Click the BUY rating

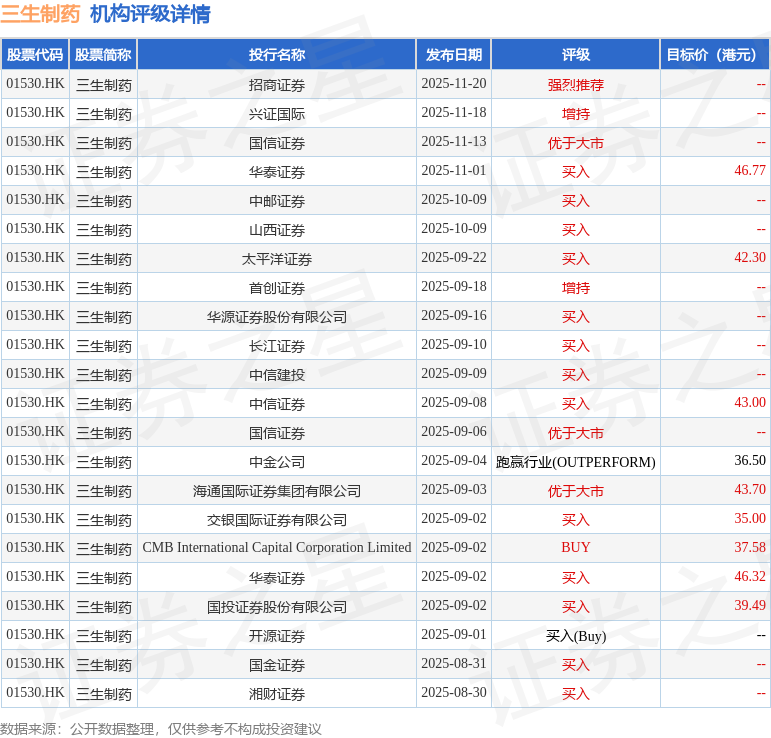(576, 548)
